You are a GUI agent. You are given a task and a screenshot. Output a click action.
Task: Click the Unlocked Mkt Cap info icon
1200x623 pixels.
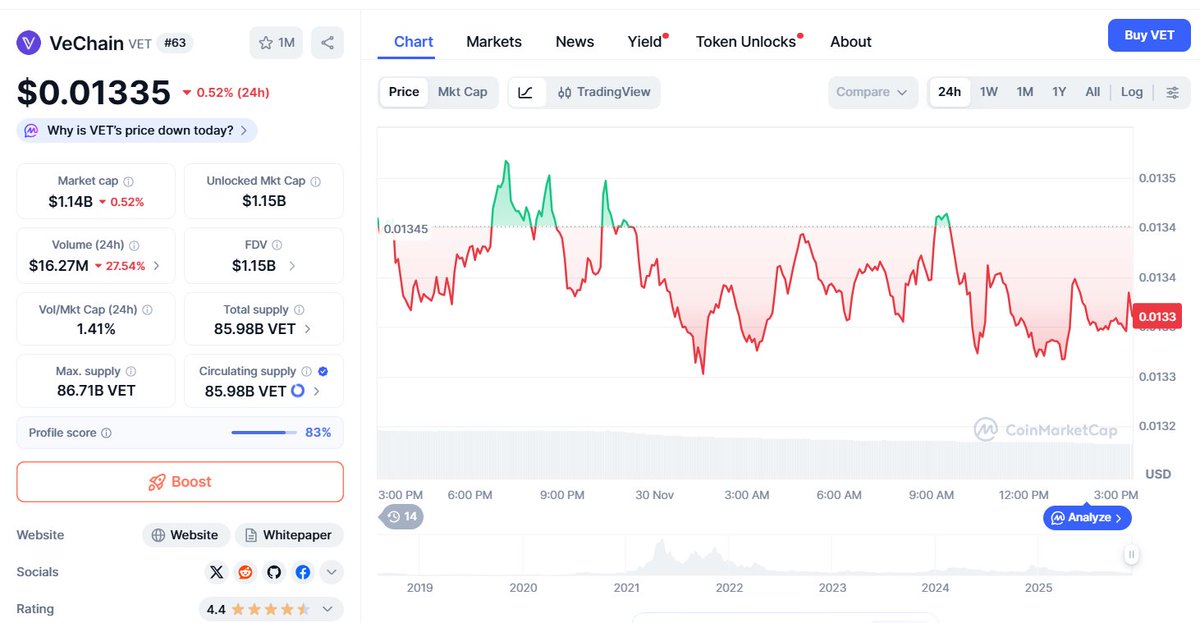tap(316, 182)
